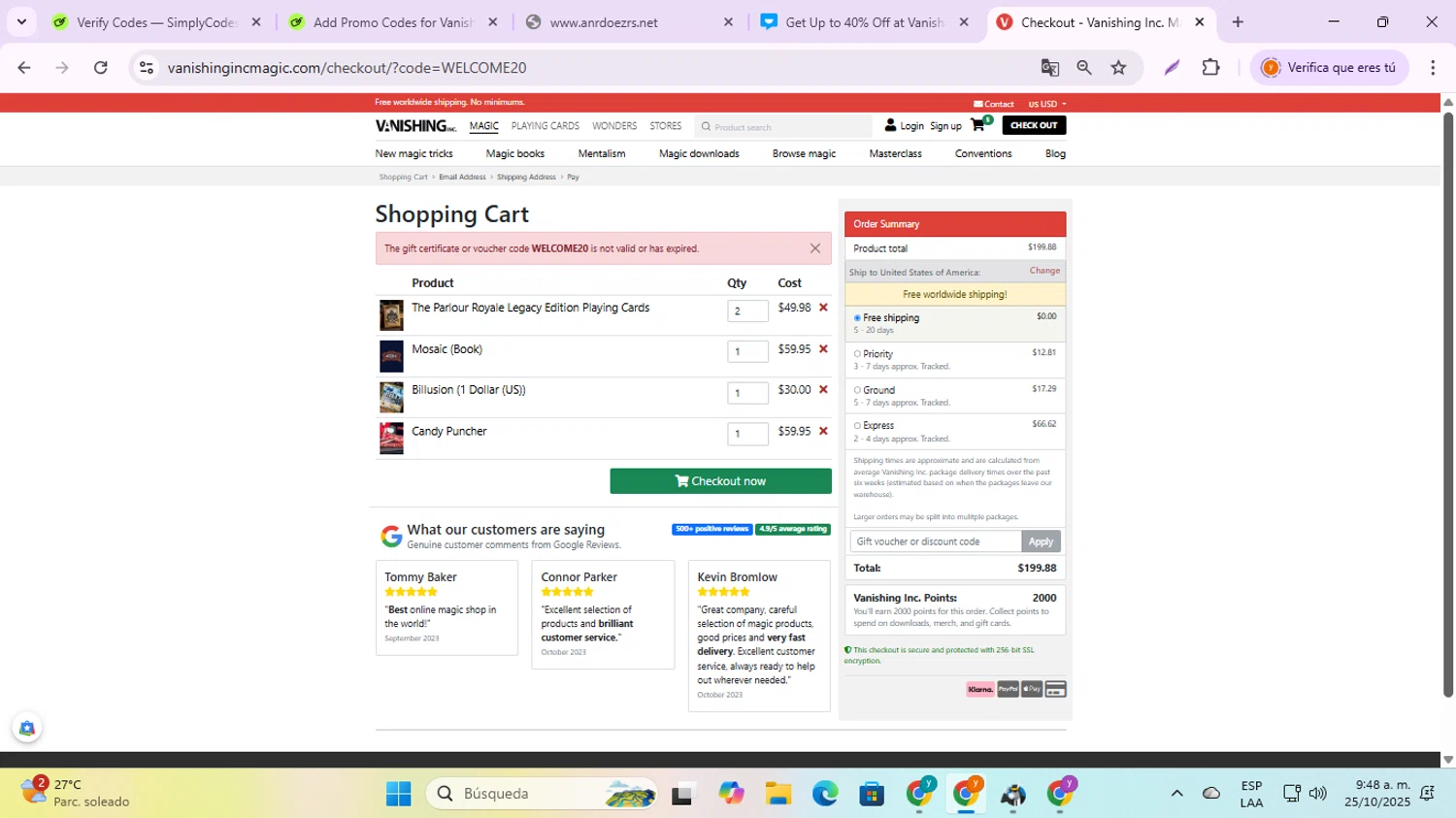
Task: Click the Login user icon
Action: pyautogui.click(x=890, y=125)
